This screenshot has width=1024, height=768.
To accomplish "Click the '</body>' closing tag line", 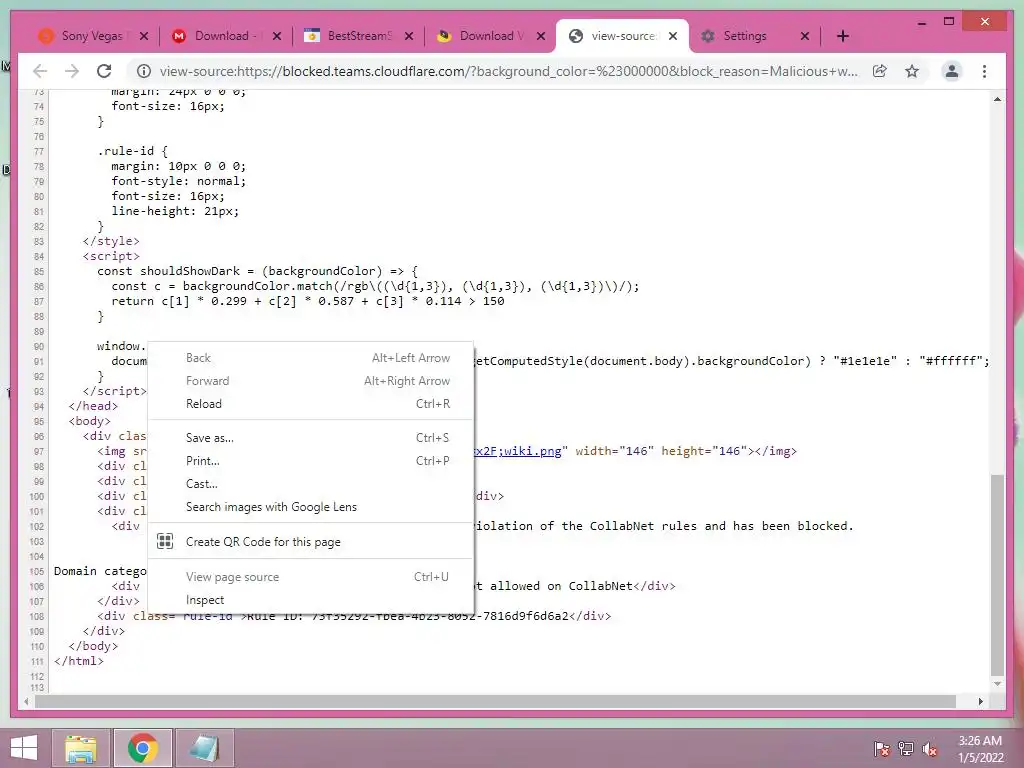I will point(93,646).
